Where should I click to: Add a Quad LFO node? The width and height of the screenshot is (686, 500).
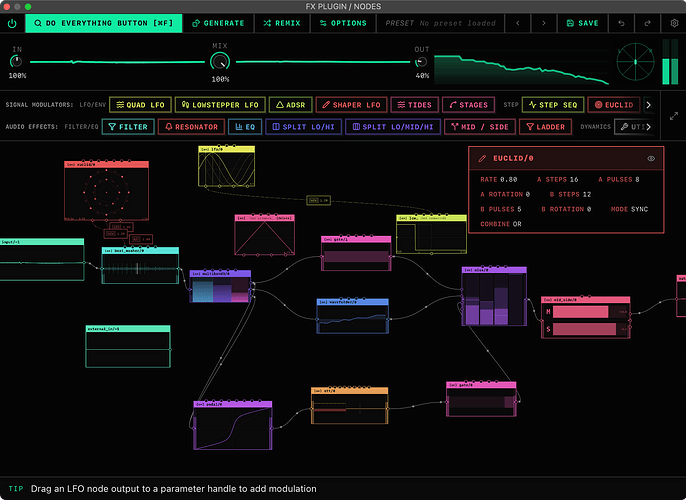[140, 105]
